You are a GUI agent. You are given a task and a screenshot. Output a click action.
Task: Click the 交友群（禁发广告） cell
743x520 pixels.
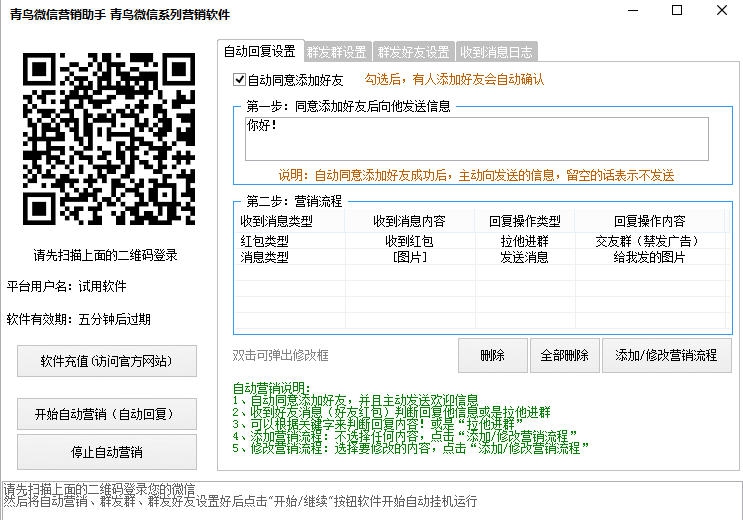(650, 241)
